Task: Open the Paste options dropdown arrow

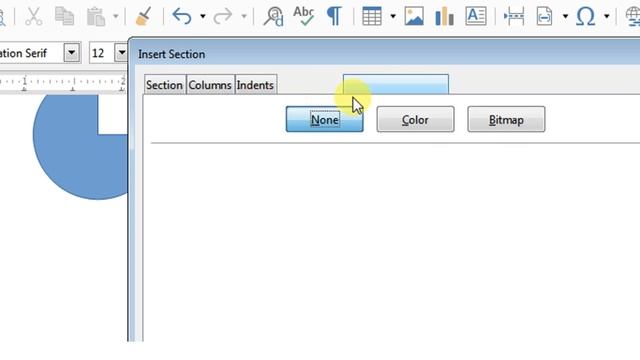Action: pyautogui.click(x=116, y=17)
